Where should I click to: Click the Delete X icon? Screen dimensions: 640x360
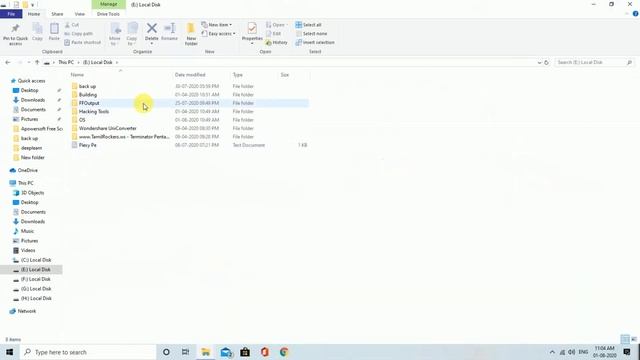coord(151,28)
